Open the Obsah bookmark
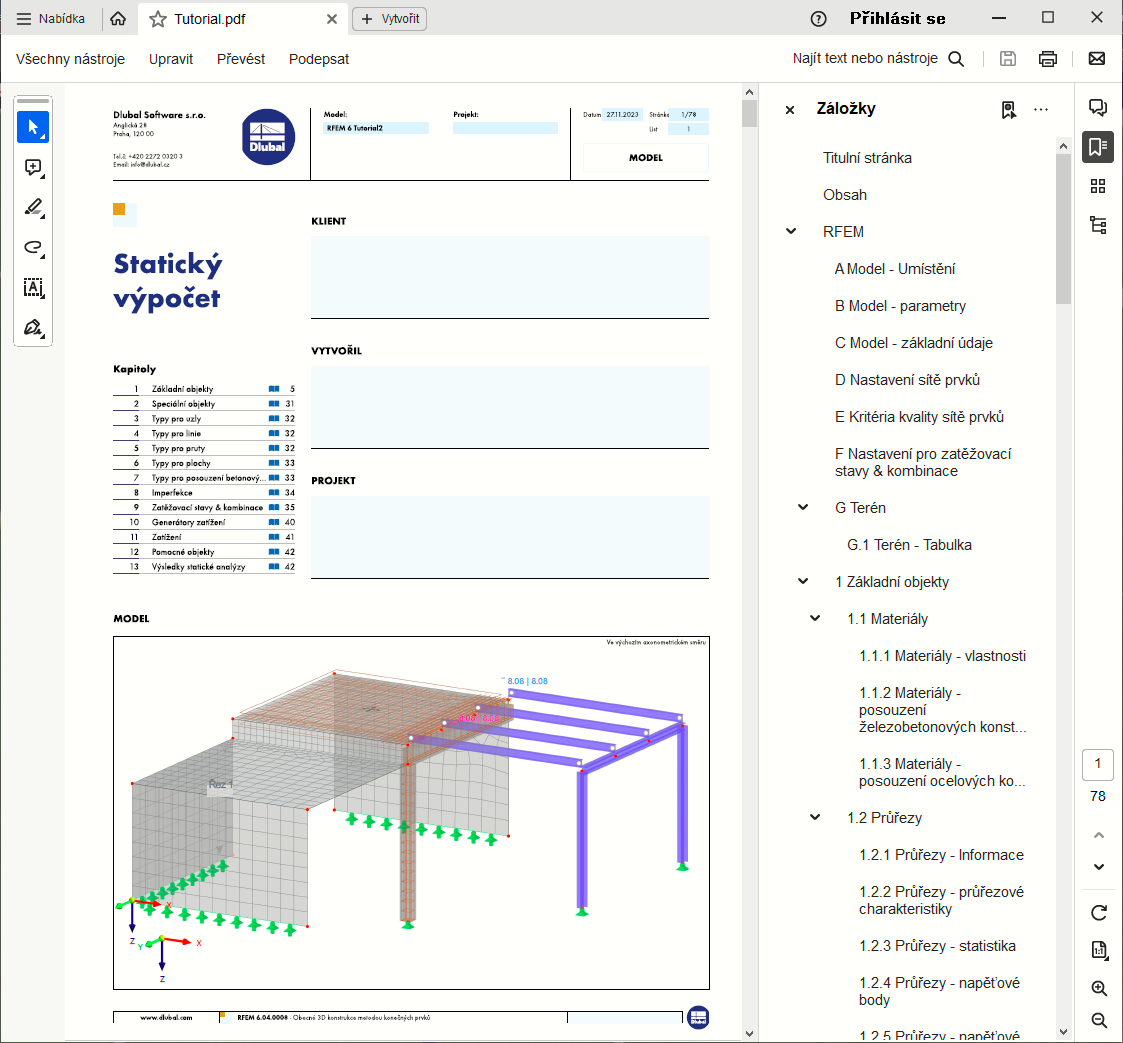1123x1043 pixels. (x=845, y=195)
